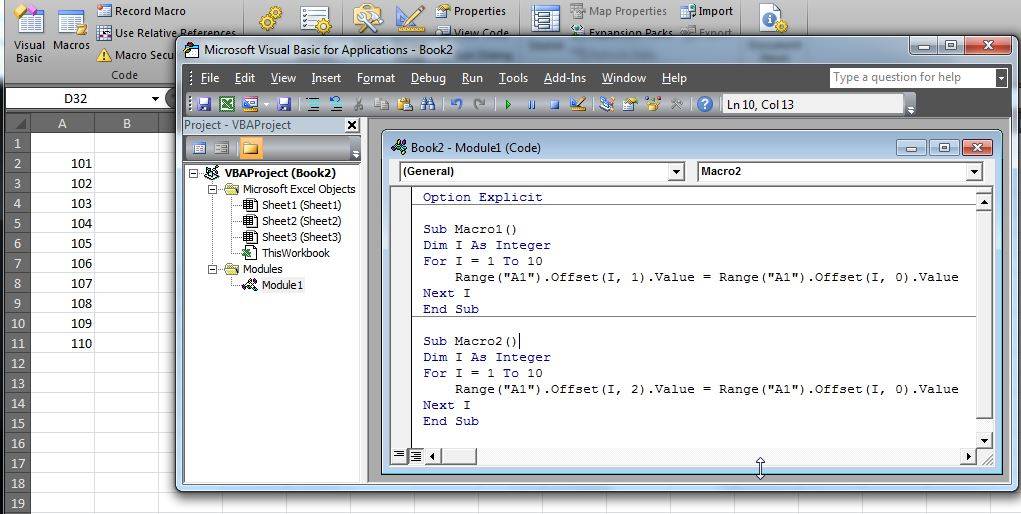Click the Insert controls icon in Excel ribbon
Viewport: 1021px width, 514px height.
pos(368,18)
